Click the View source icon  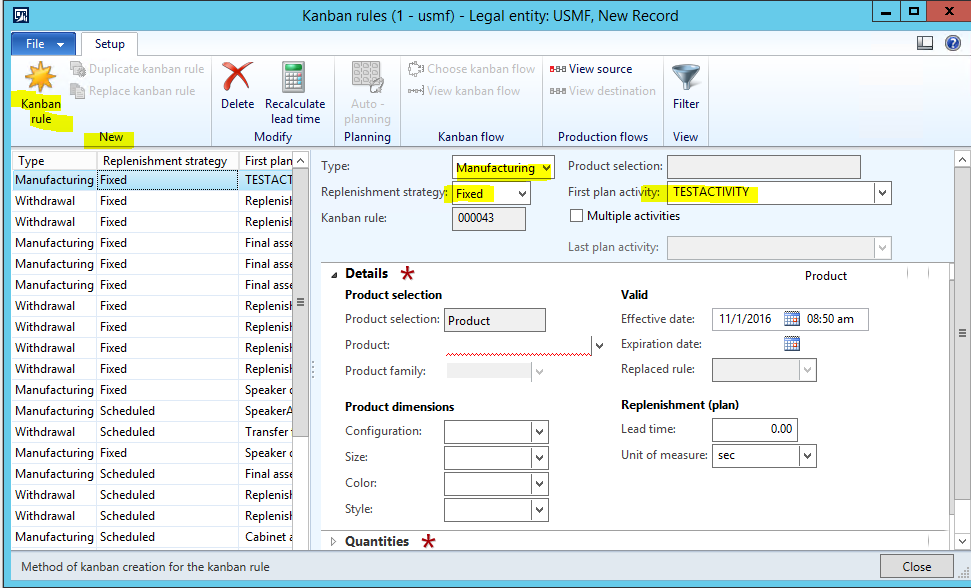(558, 69)
